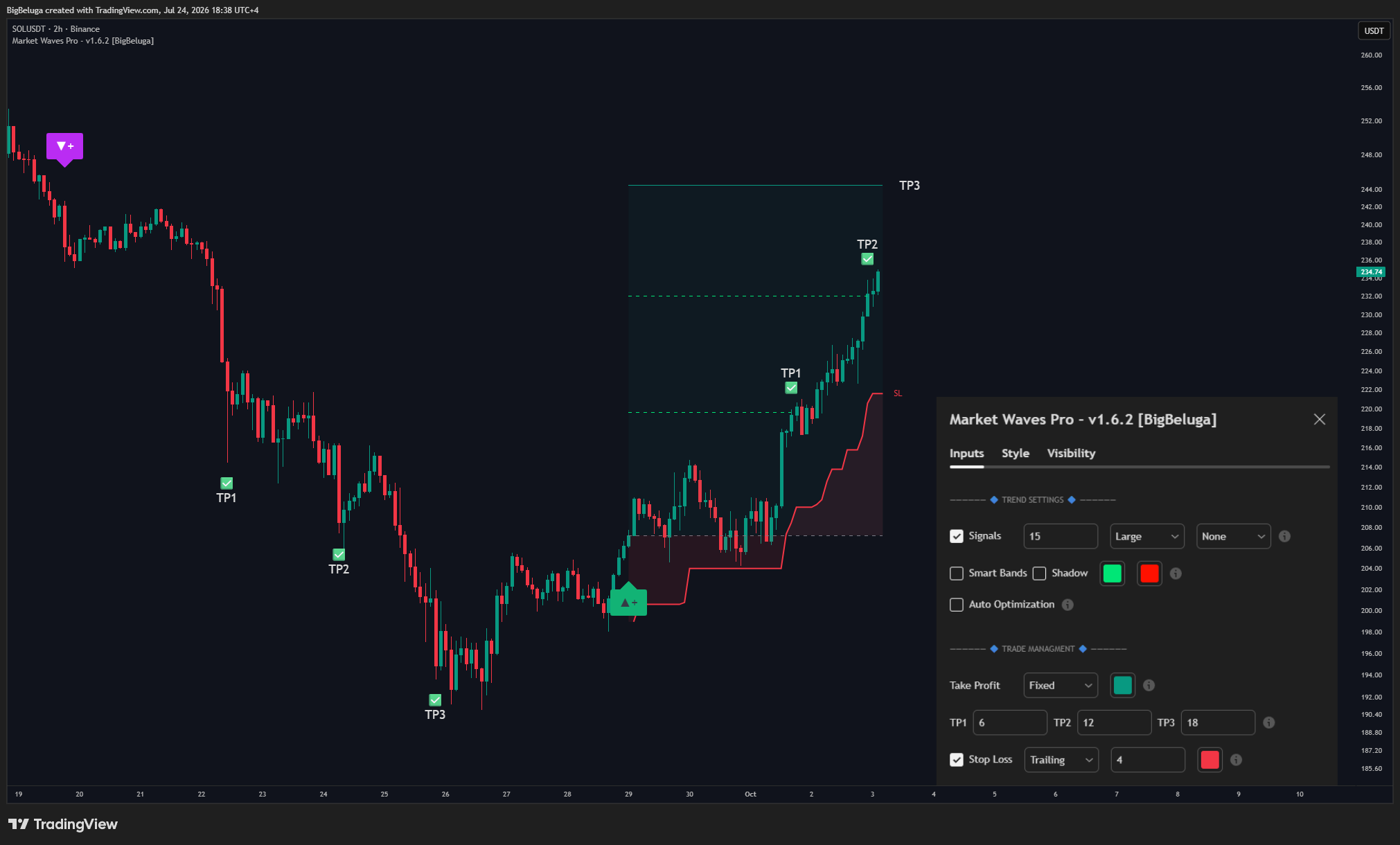Click the green checkmark above TP1 label in downtrend

[227, 483]
